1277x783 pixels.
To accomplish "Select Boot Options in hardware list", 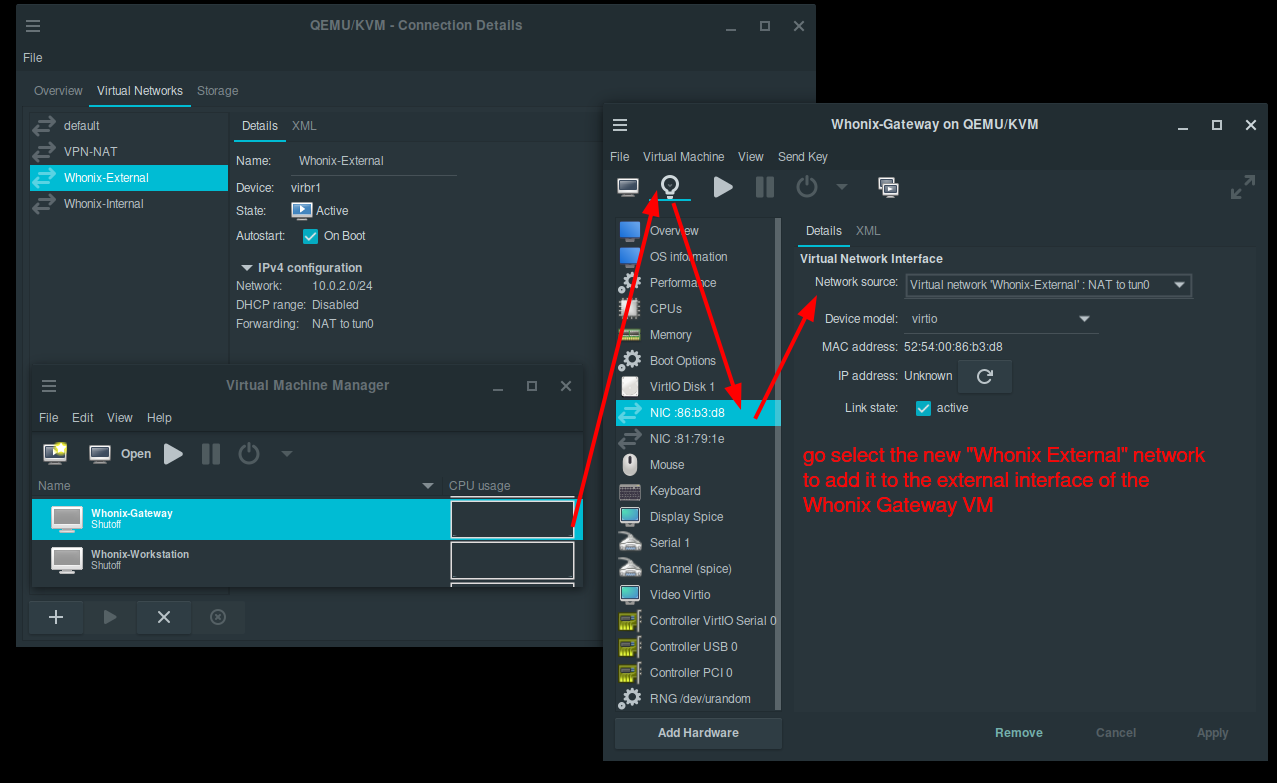I will click(696, 361).
